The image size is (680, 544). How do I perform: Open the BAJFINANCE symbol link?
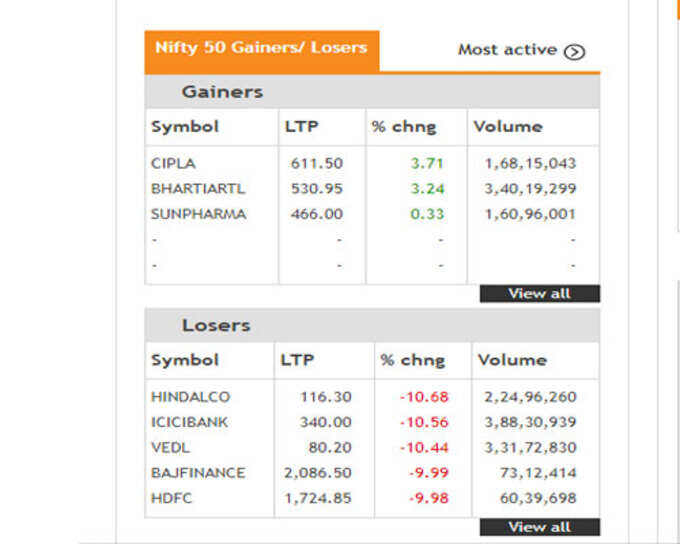pos(198,472)
